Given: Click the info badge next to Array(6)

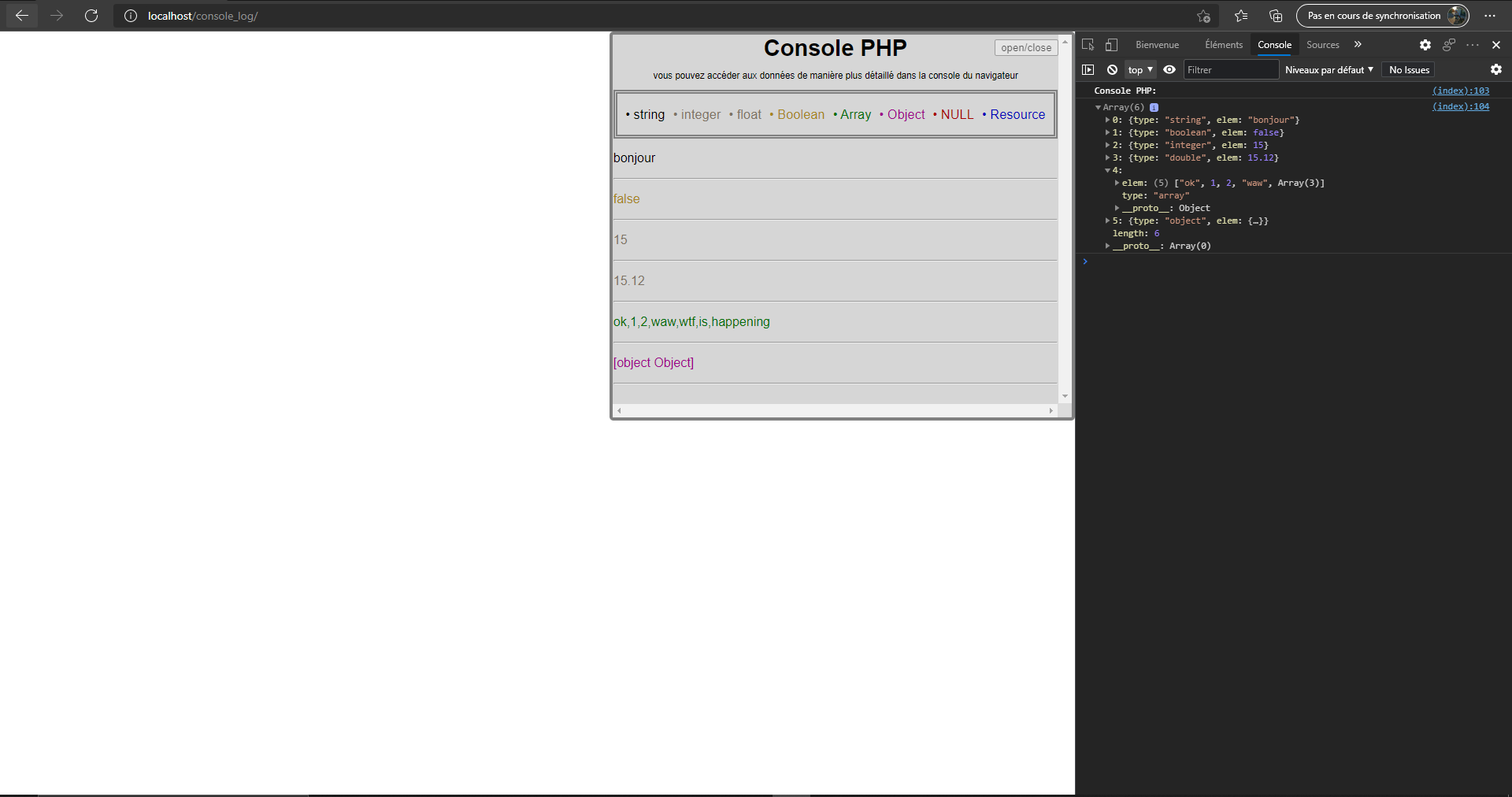Looking at the screenshot, I should tap(1154, 107).
